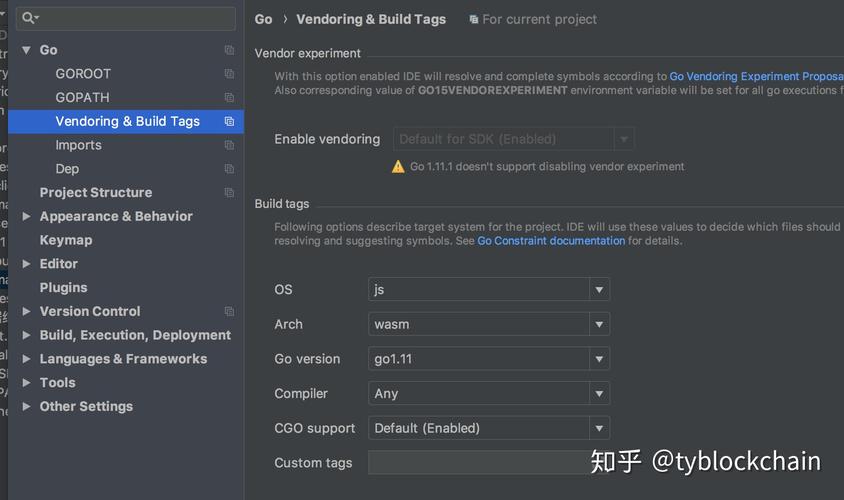
Task: Click the project-level icon beside Version Control
Action: click(x=229, y=312)
